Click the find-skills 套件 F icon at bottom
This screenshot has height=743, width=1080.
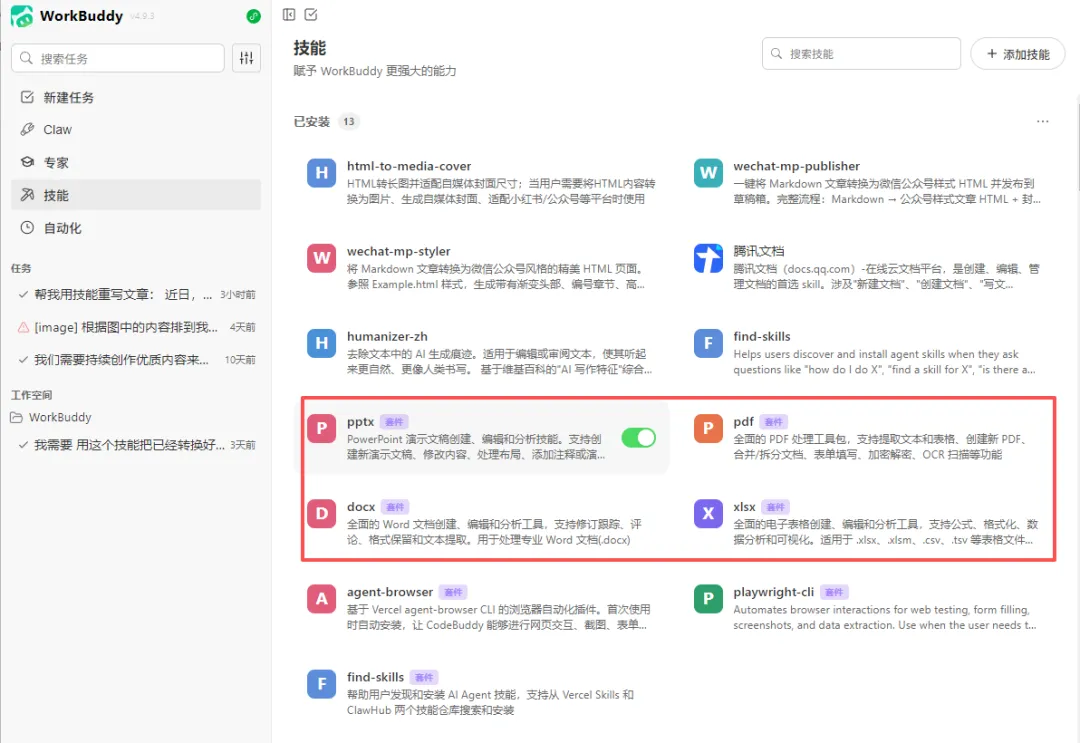(x=322, y=684)
